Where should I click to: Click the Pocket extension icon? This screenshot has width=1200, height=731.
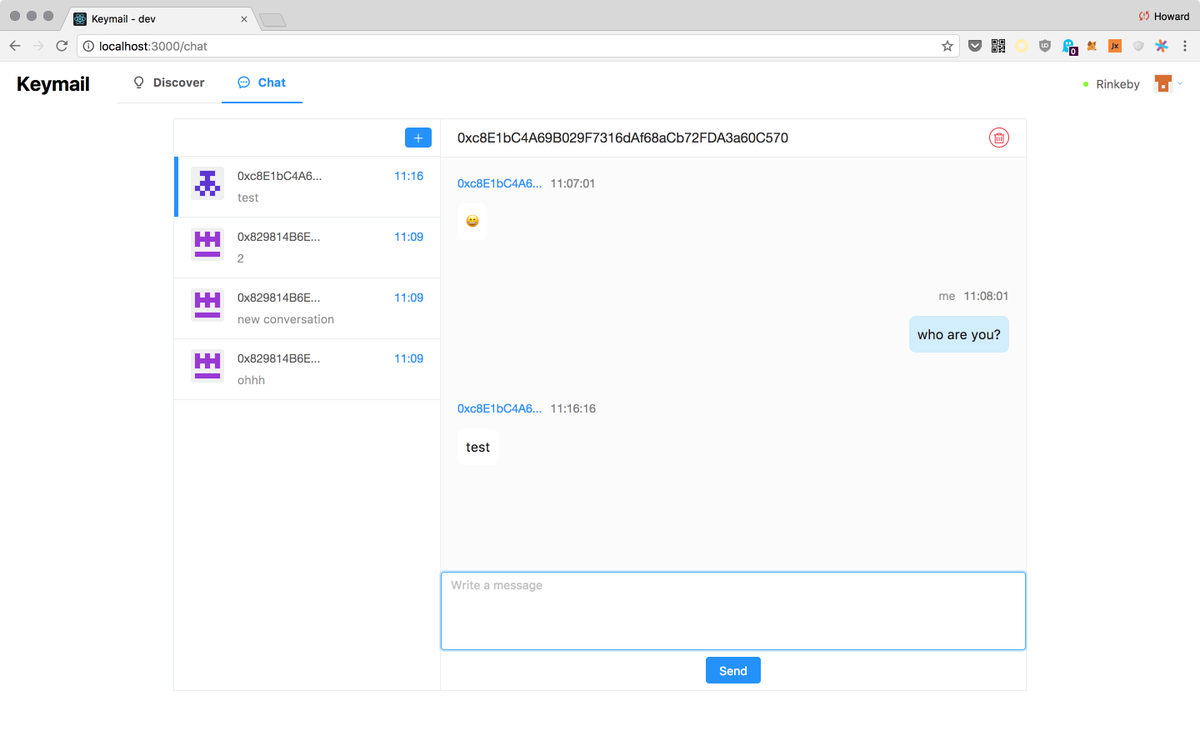pos(975,46)
